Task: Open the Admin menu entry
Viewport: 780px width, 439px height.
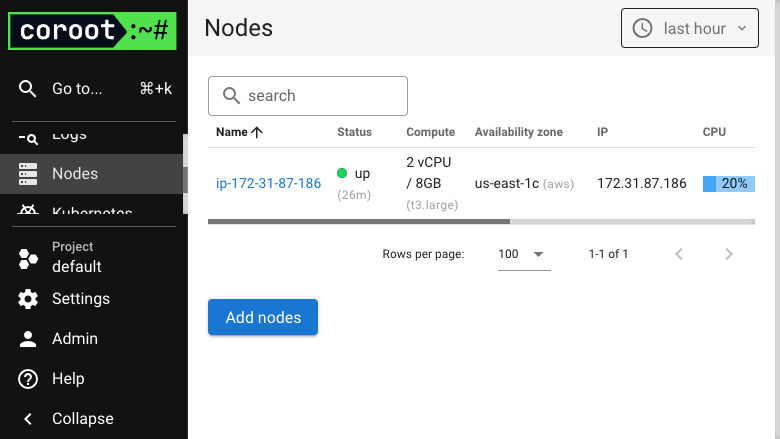Action: click(x=94, y=339)
